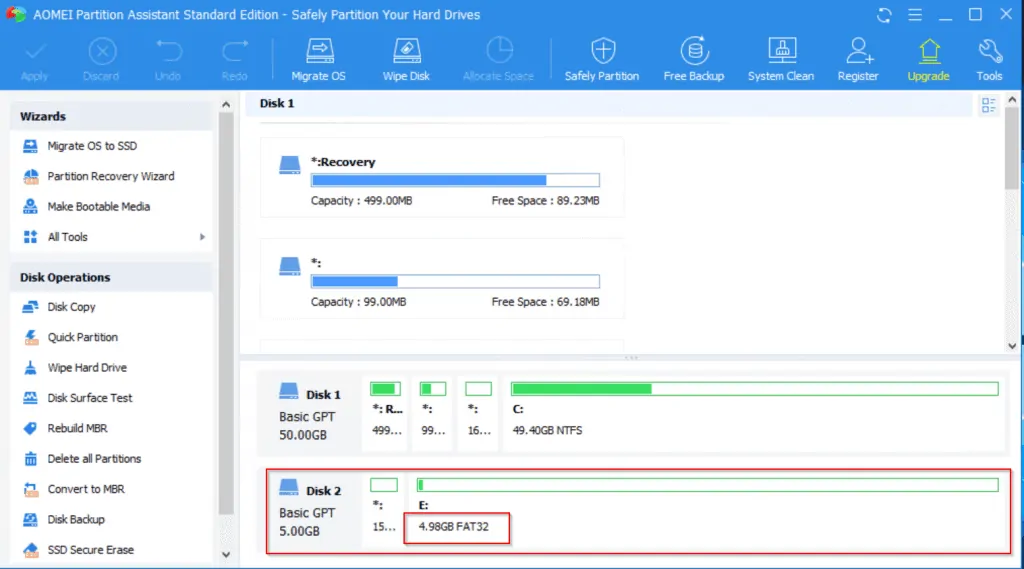
Task: Toggle the disk list view mode icon
Action: click(989, 105)
